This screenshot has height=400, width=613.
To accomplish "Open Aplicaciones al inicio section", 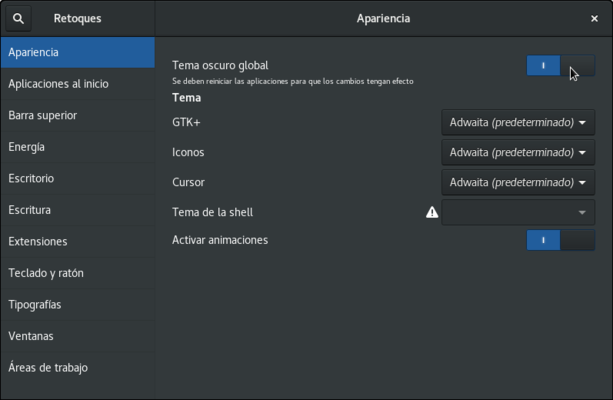I will (x=77, y=84).
